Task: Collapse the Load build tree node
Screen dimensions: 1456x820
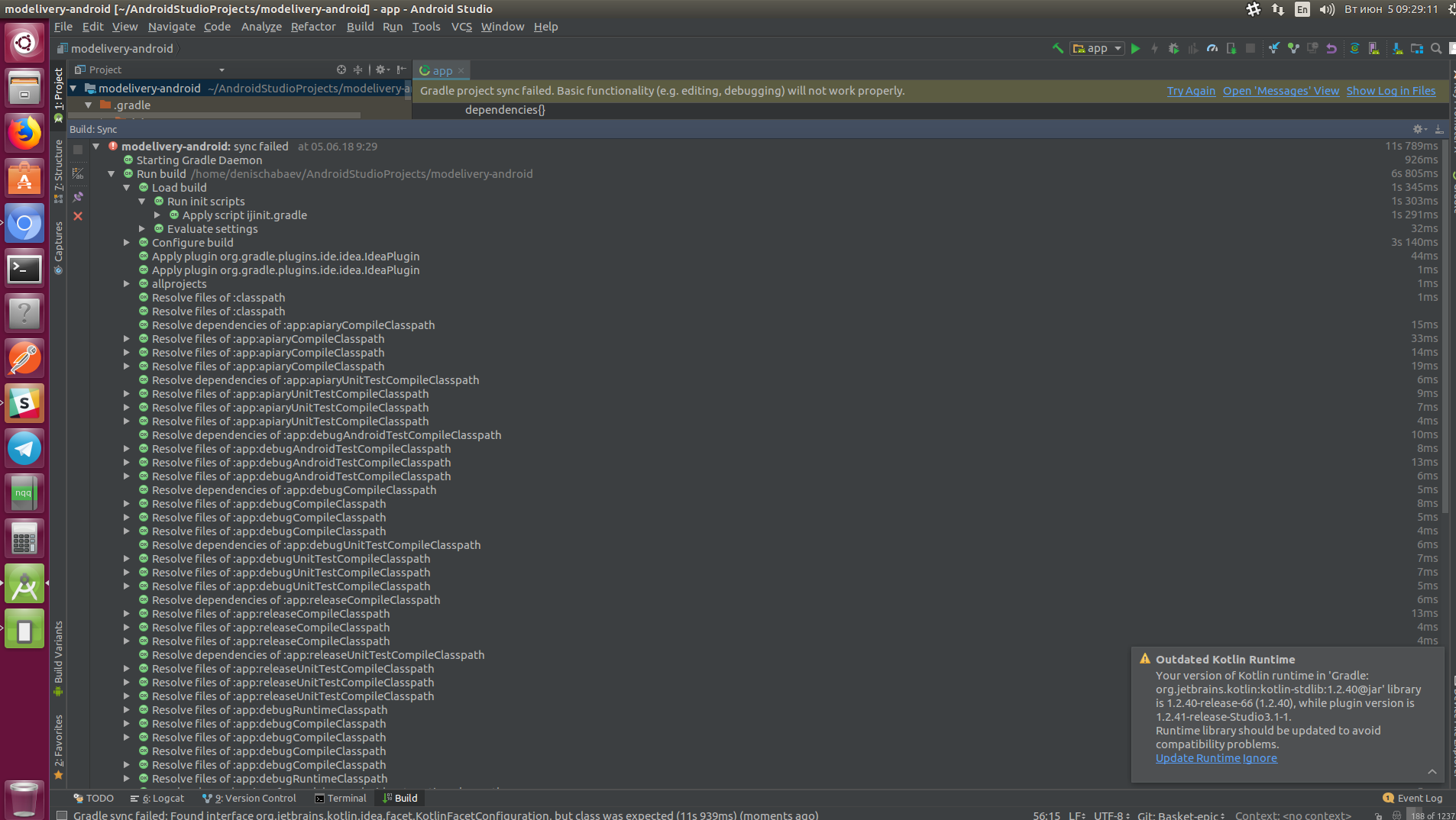Action: [x=127, y=187]
